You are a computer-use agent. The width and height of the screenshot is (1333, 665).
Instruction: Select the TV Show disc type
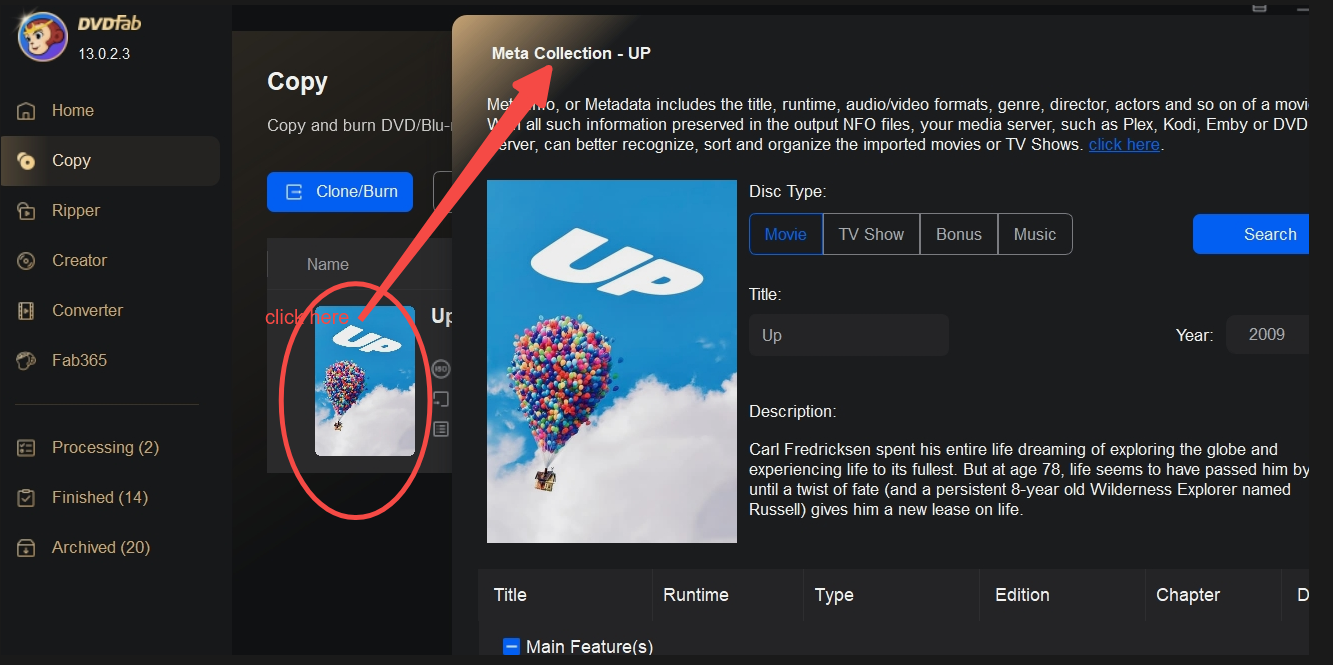tap(871, 234)
